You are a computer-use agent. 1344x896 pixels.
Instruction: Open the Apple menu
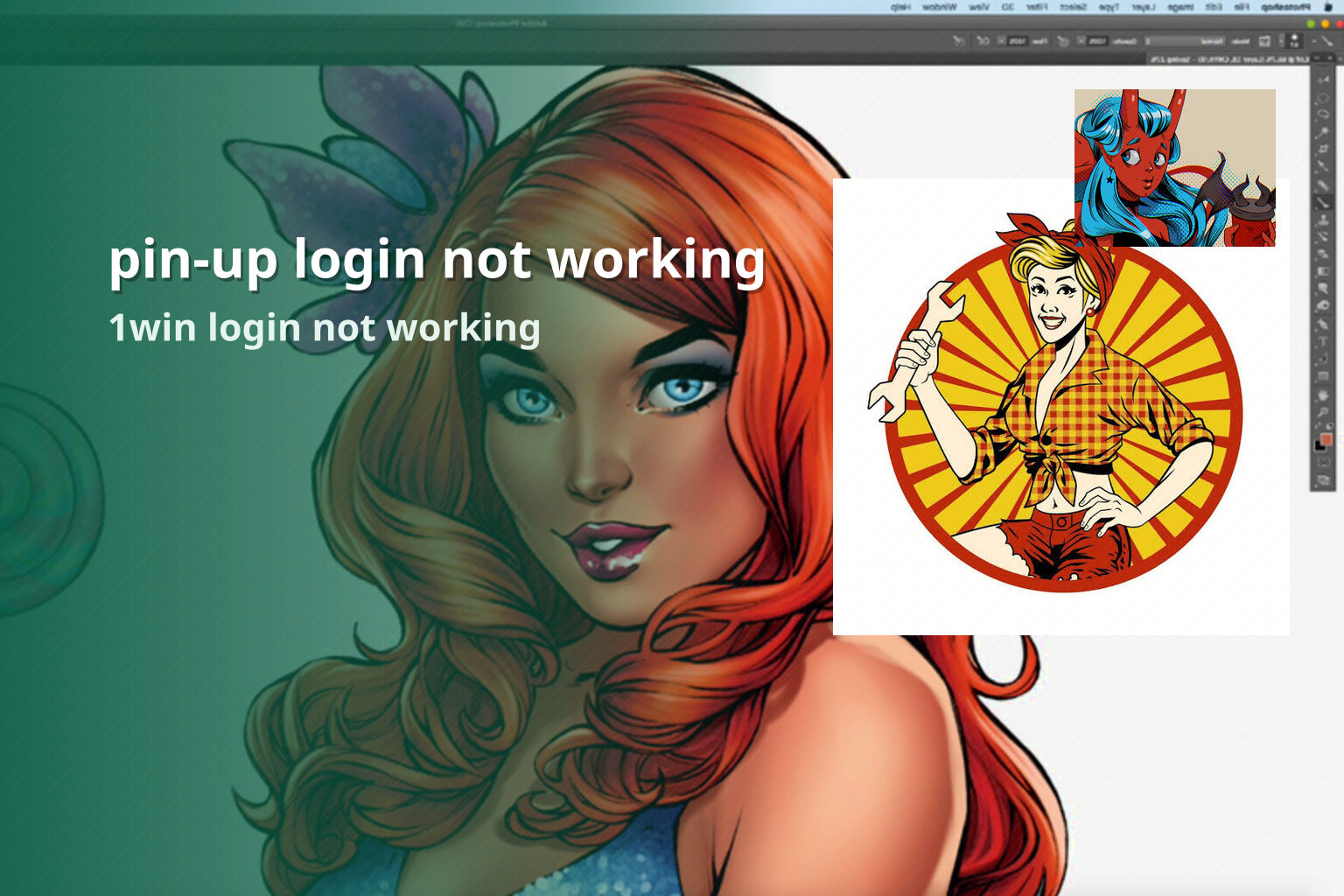click(x=1330, y=6)
